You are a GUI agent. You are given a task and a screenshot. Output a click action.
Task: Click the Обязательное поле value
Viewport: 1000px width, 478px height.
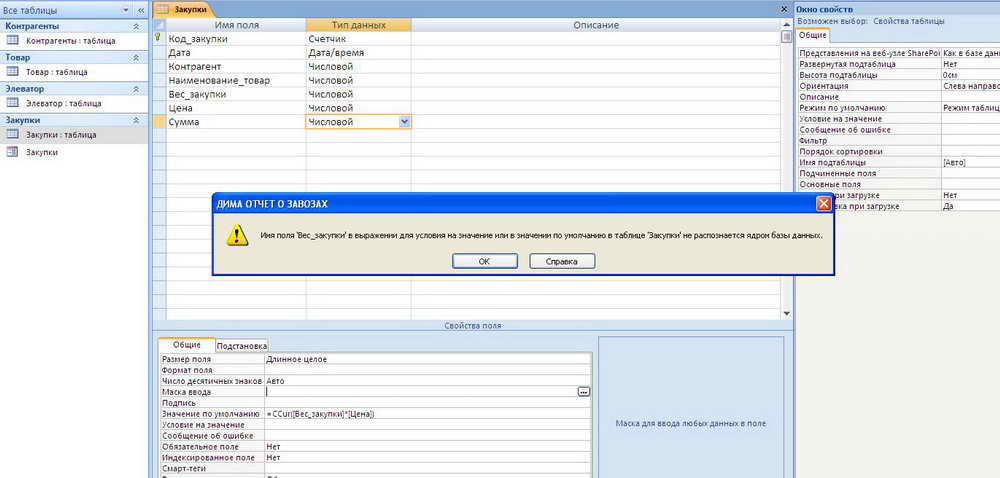coord(427,447)
